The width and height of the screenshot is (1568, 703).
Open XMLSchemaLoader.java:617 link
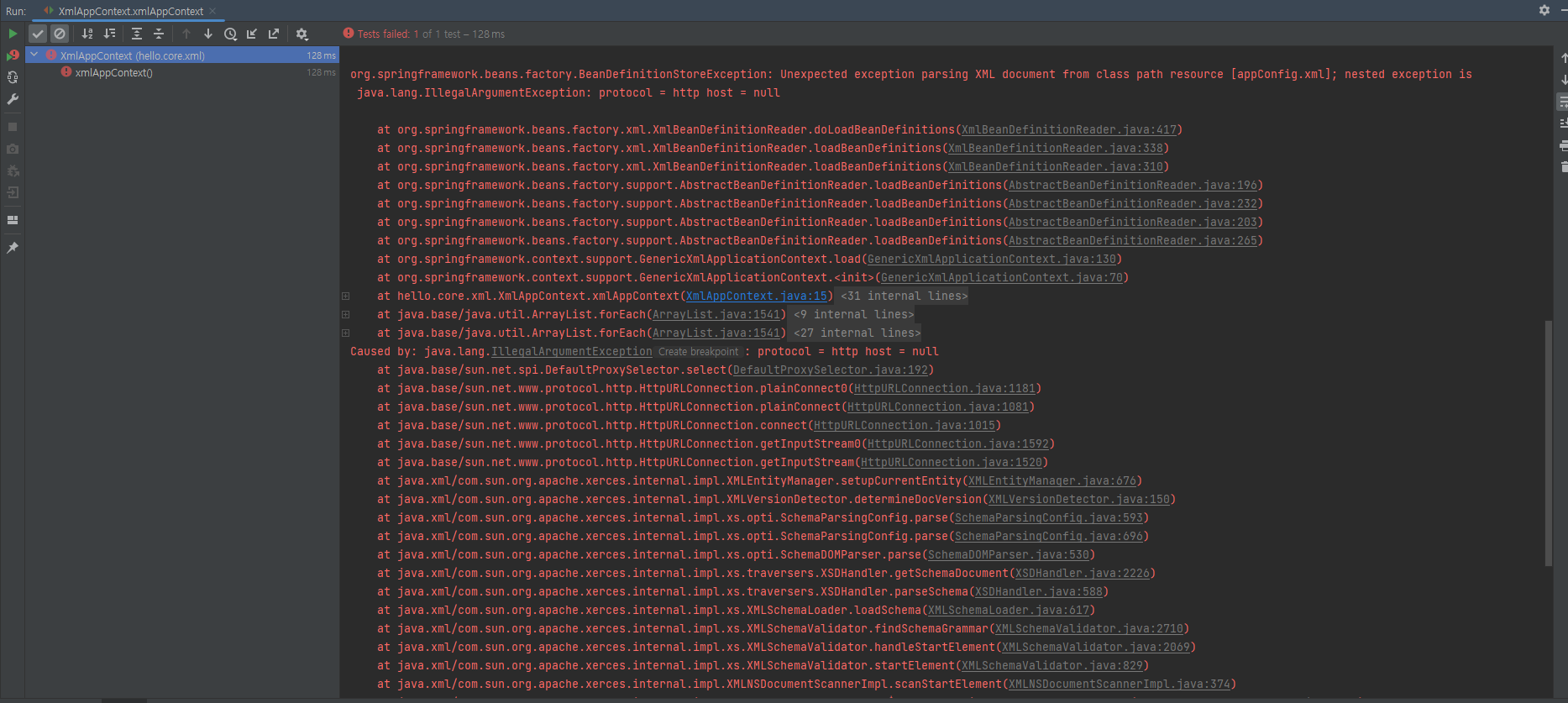click(x=1008, y=610)
